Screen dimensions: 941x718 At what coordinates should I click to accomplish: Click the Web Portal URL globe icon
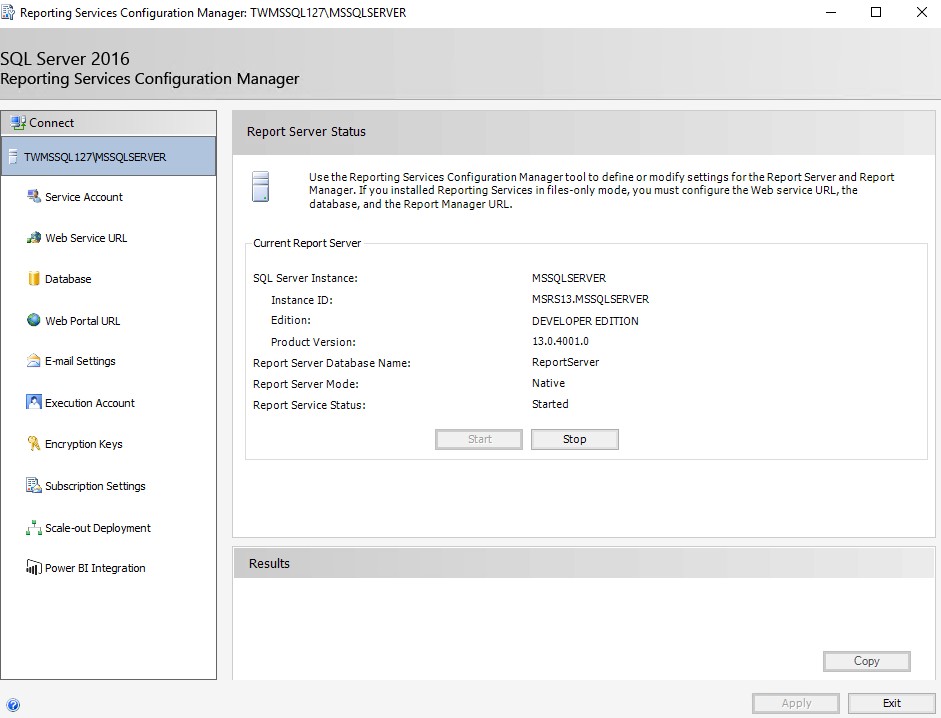click(x=34, y=319)
